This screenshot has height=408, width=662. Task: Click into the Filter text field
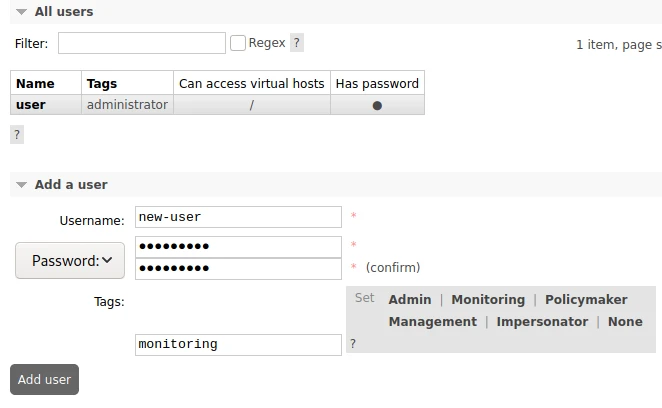tap(141, 43)
